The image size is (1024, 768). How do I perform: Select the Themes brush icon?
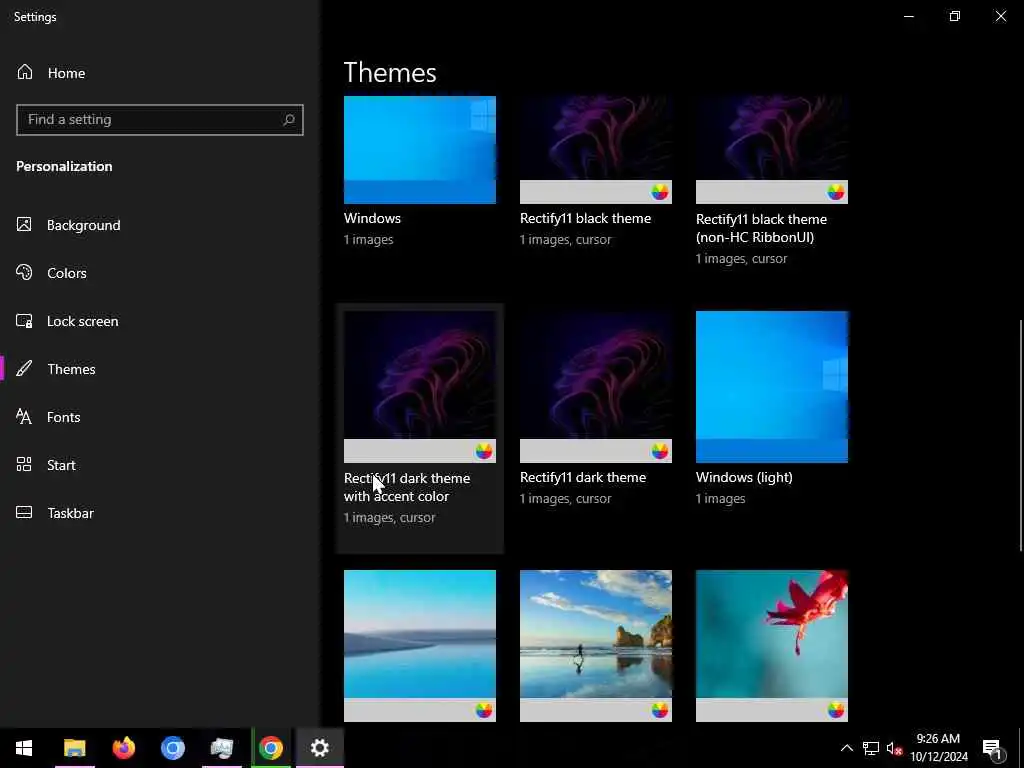[x=24, y=369]
